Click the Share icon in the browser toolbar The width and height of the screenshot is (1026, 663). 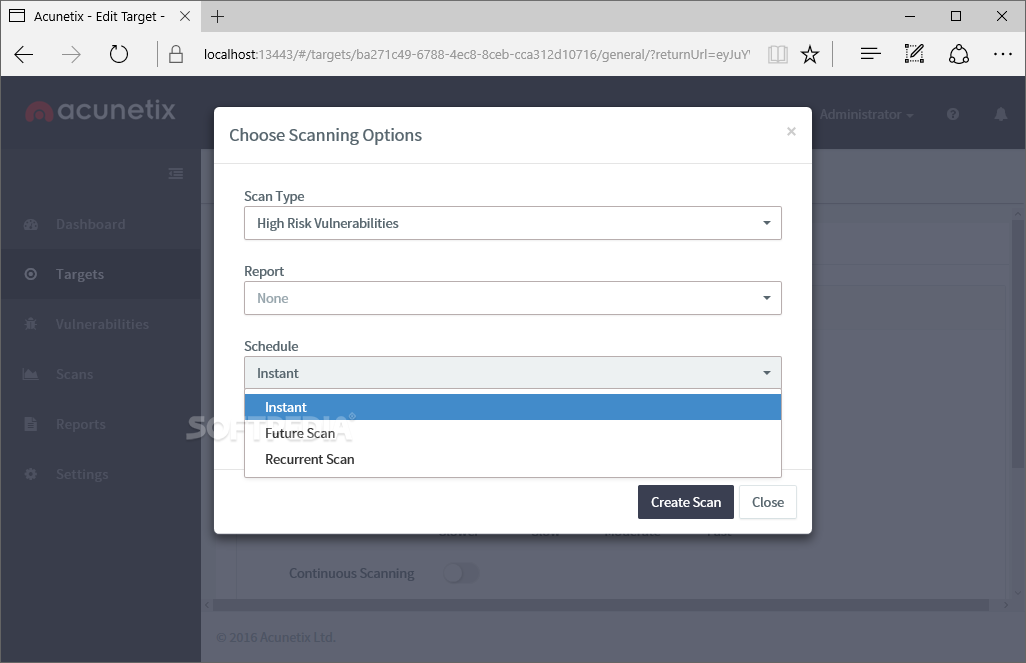click(x=959, y=54)
